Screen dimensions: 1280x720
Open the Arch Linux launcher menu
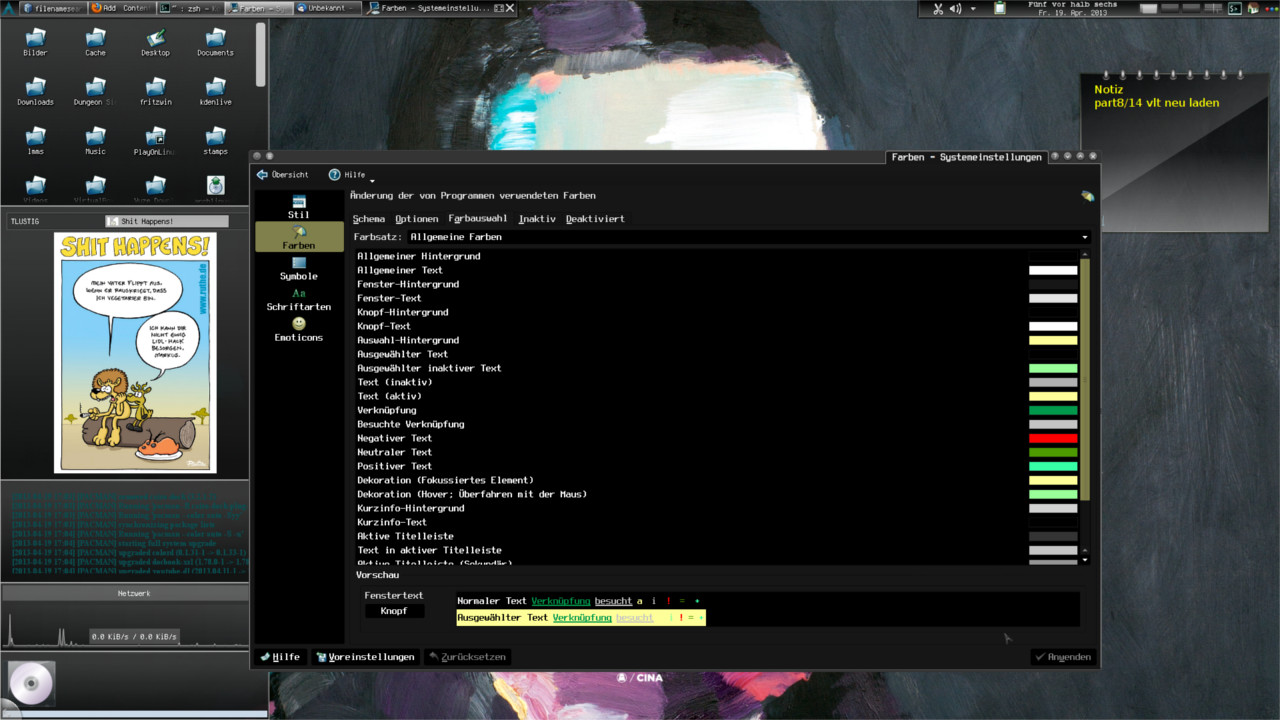8,8
